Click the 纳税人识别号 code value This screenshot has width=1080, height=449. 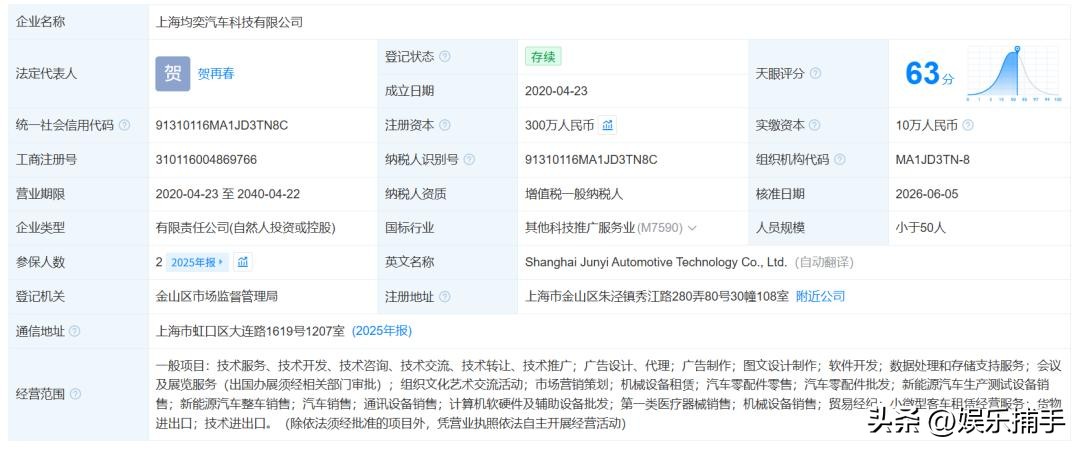591,160
